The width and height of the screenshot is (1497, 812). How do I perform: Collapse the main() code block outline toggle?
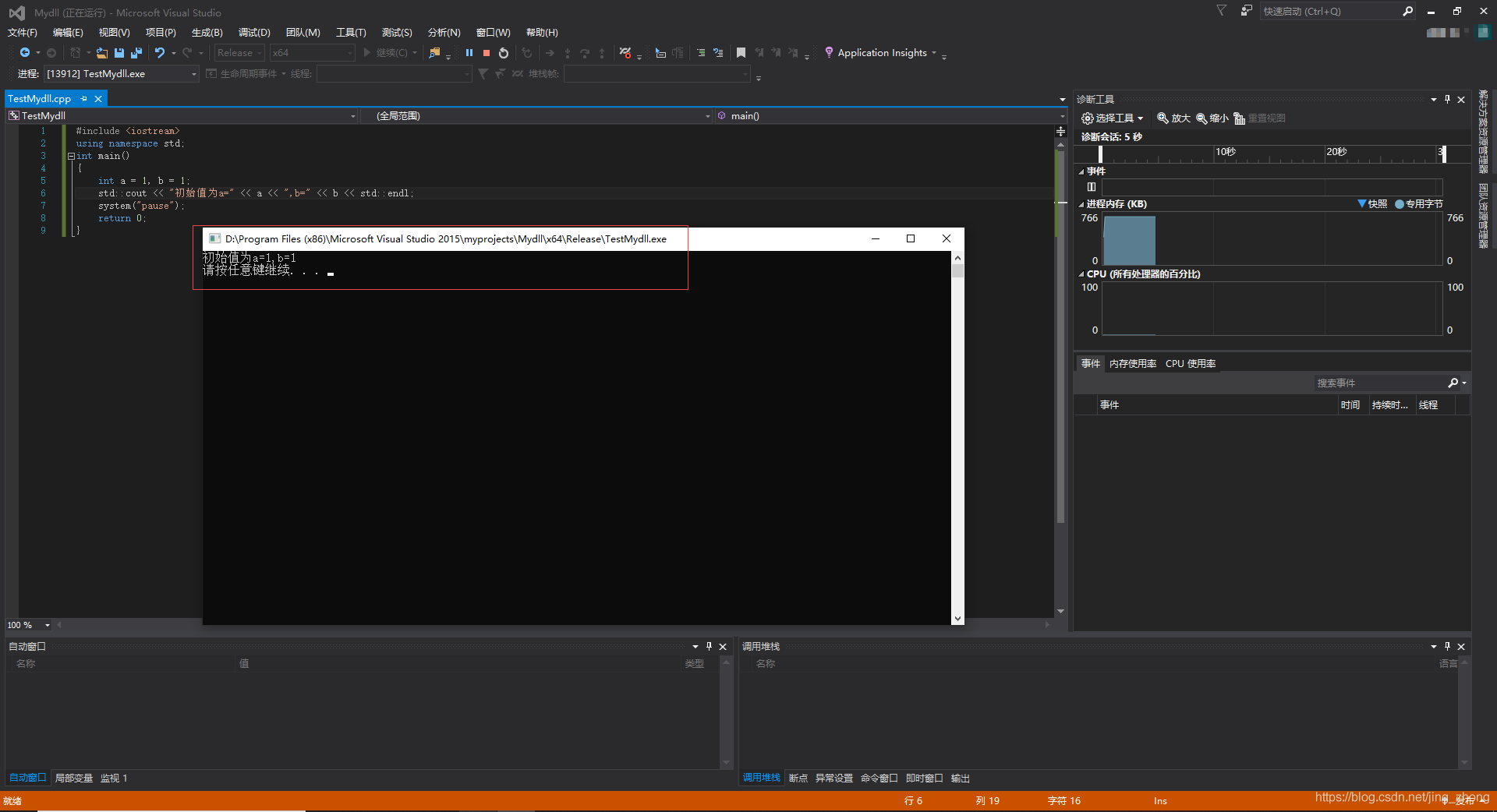coord(71,156)
